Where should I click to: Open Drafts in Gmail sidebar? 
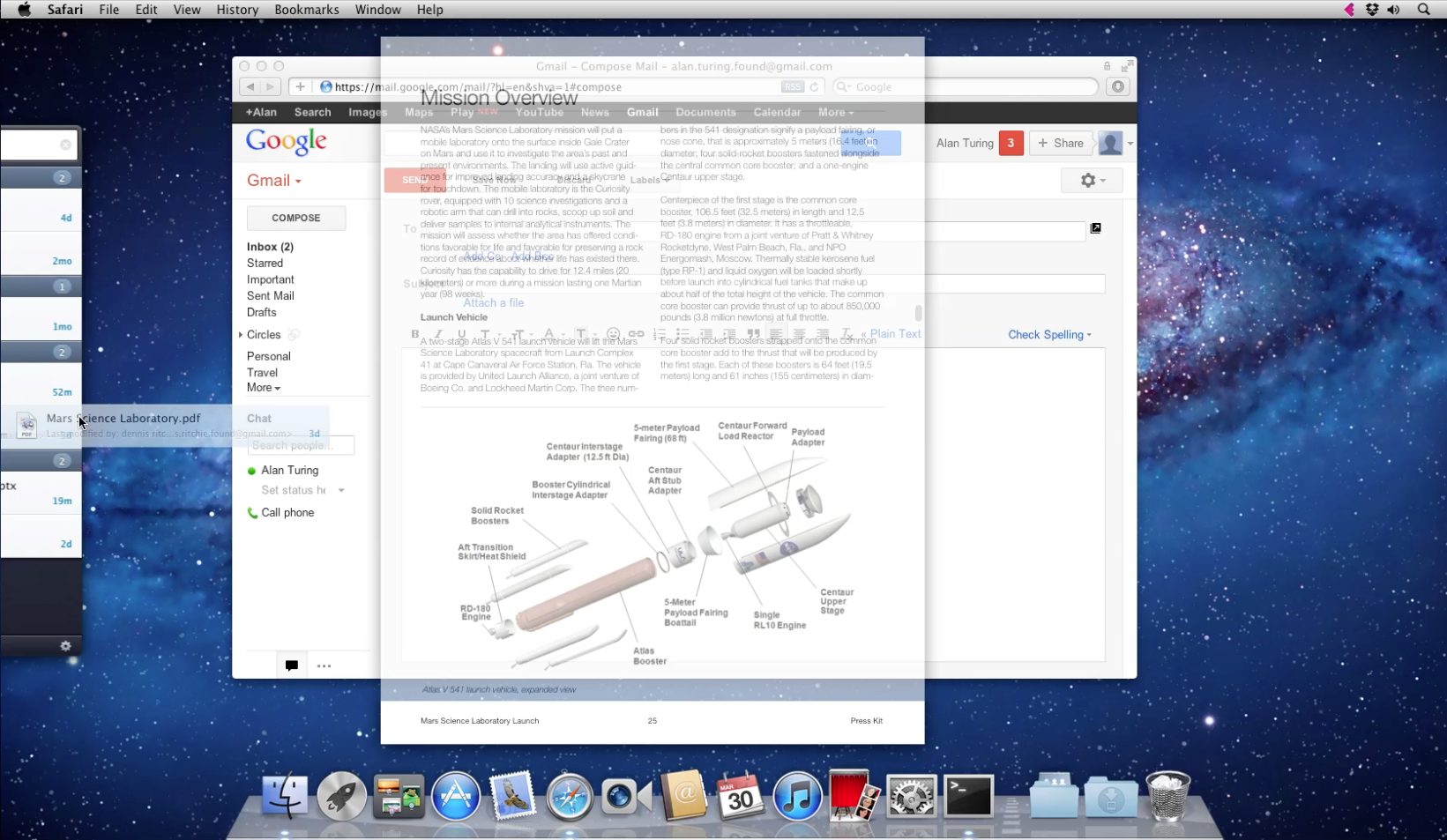click(261, 313)
